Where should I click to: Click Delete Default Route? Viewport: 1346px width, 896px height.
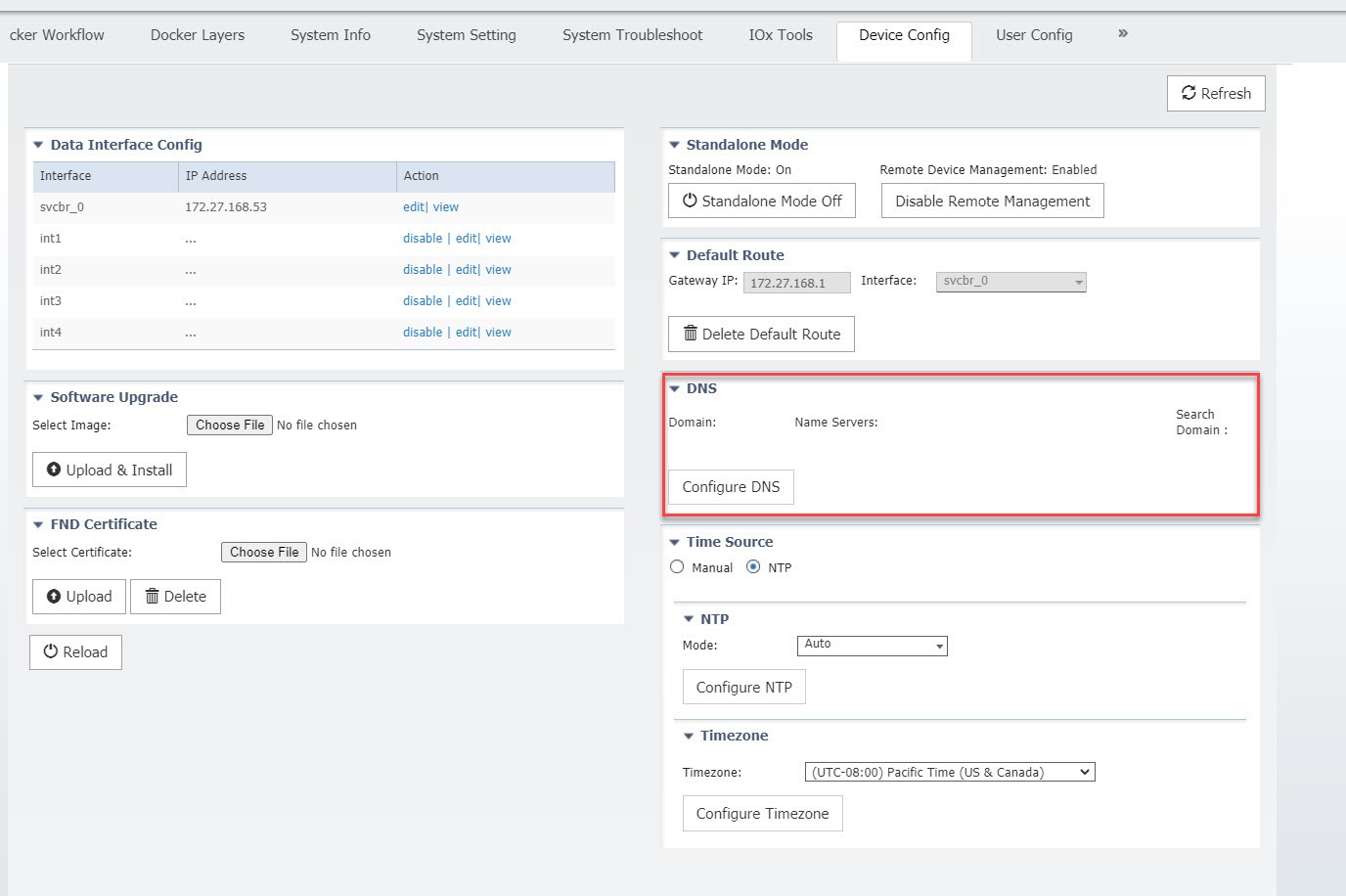tap(761, 334)
